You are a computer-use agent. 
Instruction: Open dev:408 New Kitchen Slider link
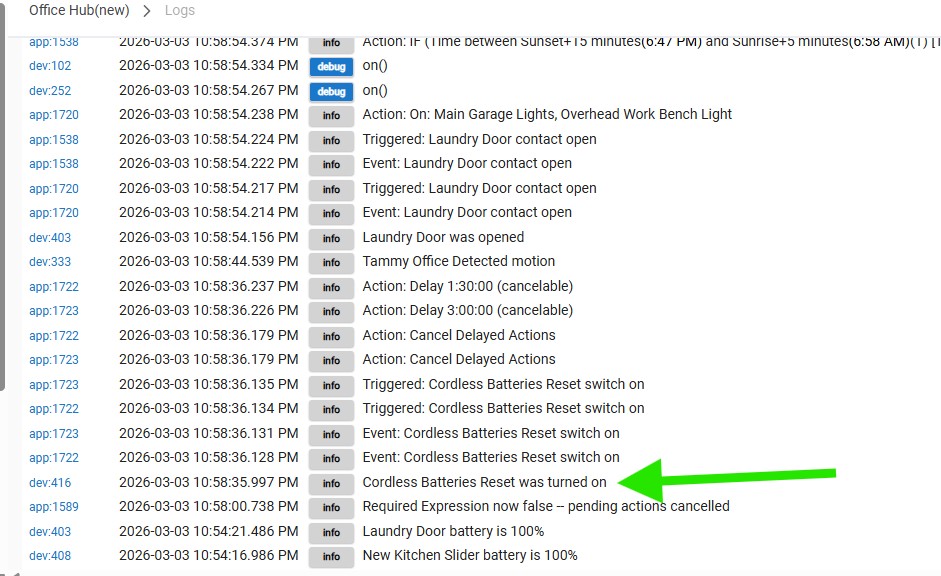click(x=50, y=556)
